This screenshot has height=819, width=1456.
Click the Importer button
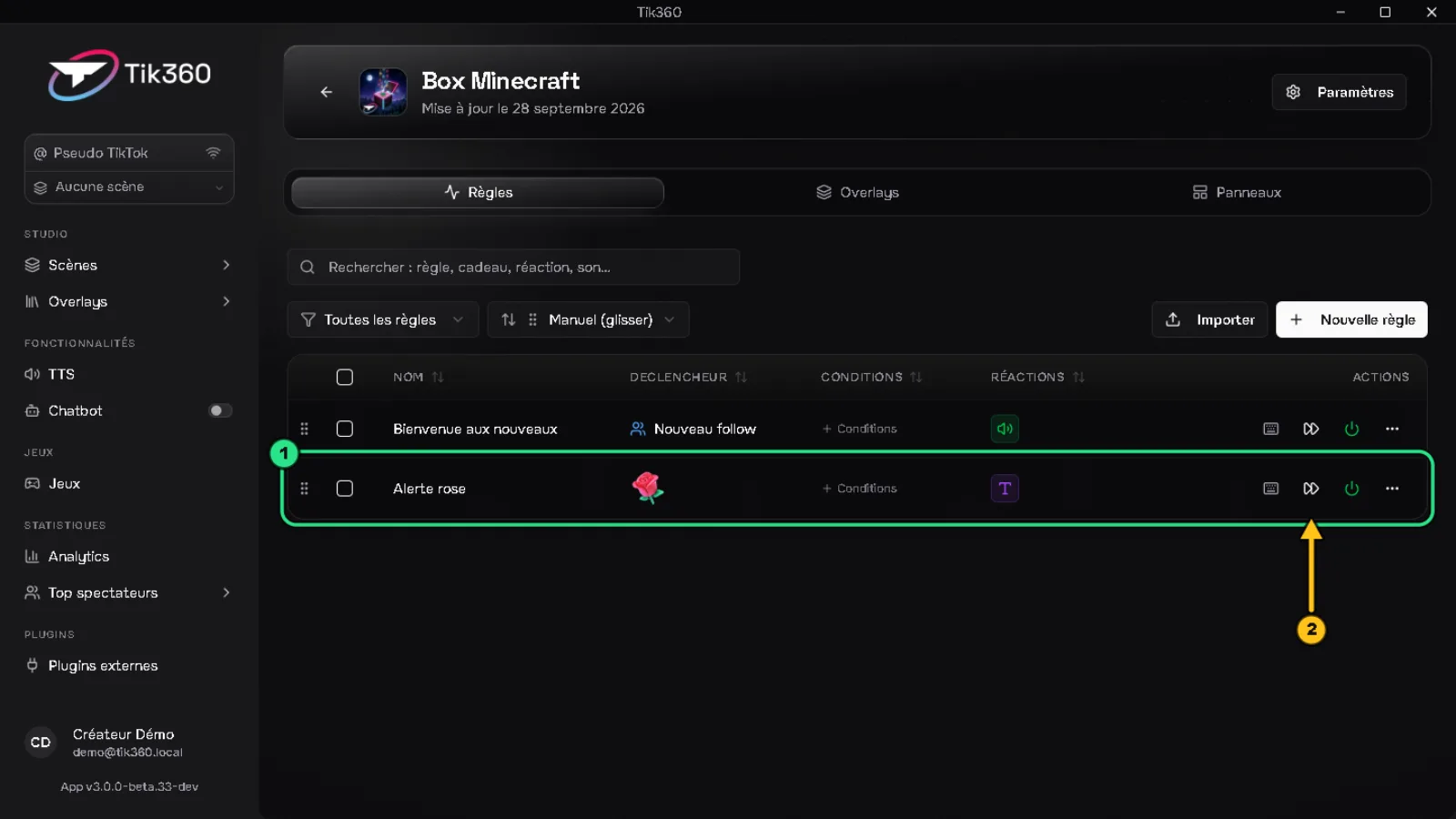point(1209,319)
